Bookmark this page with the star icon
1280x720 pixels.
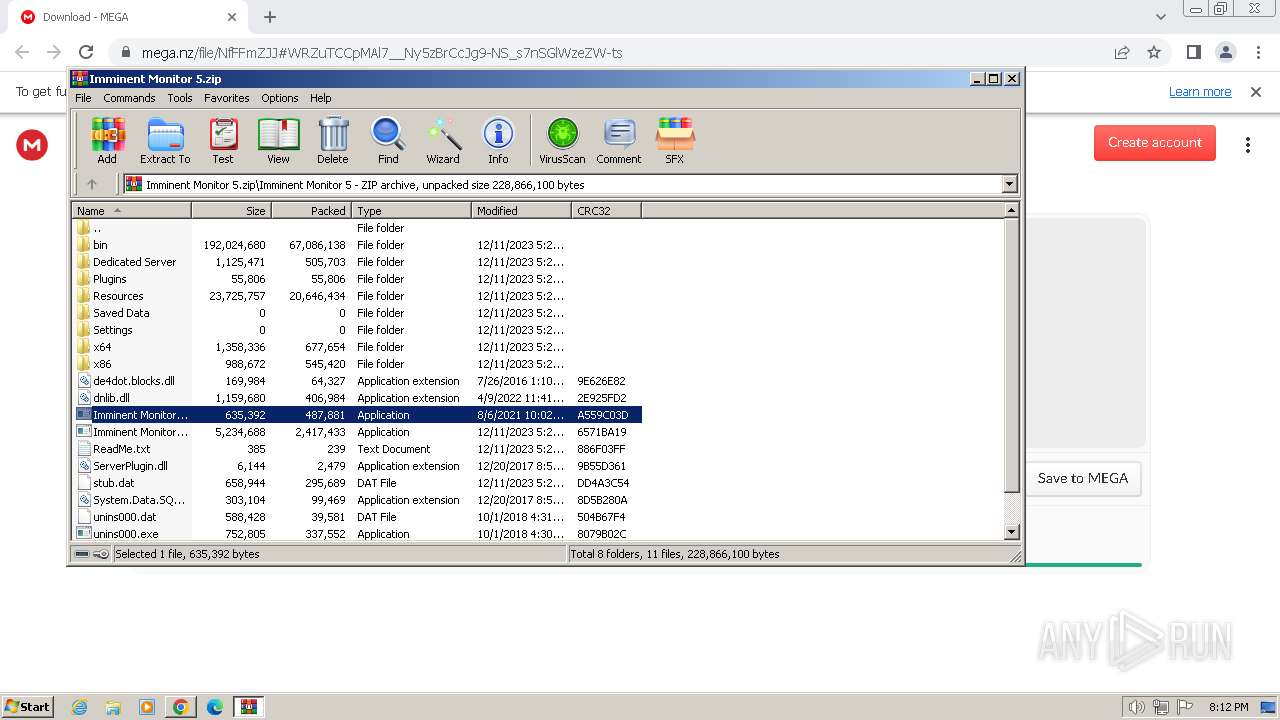(1154, 52)
